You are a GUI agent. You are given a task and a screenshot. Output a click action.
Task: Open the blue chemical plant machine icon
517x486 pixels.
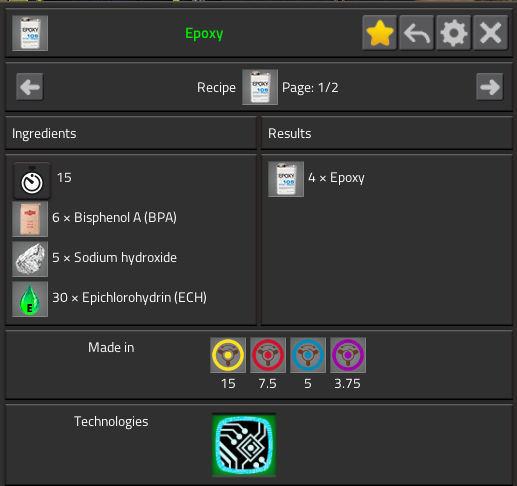[308, 355]
